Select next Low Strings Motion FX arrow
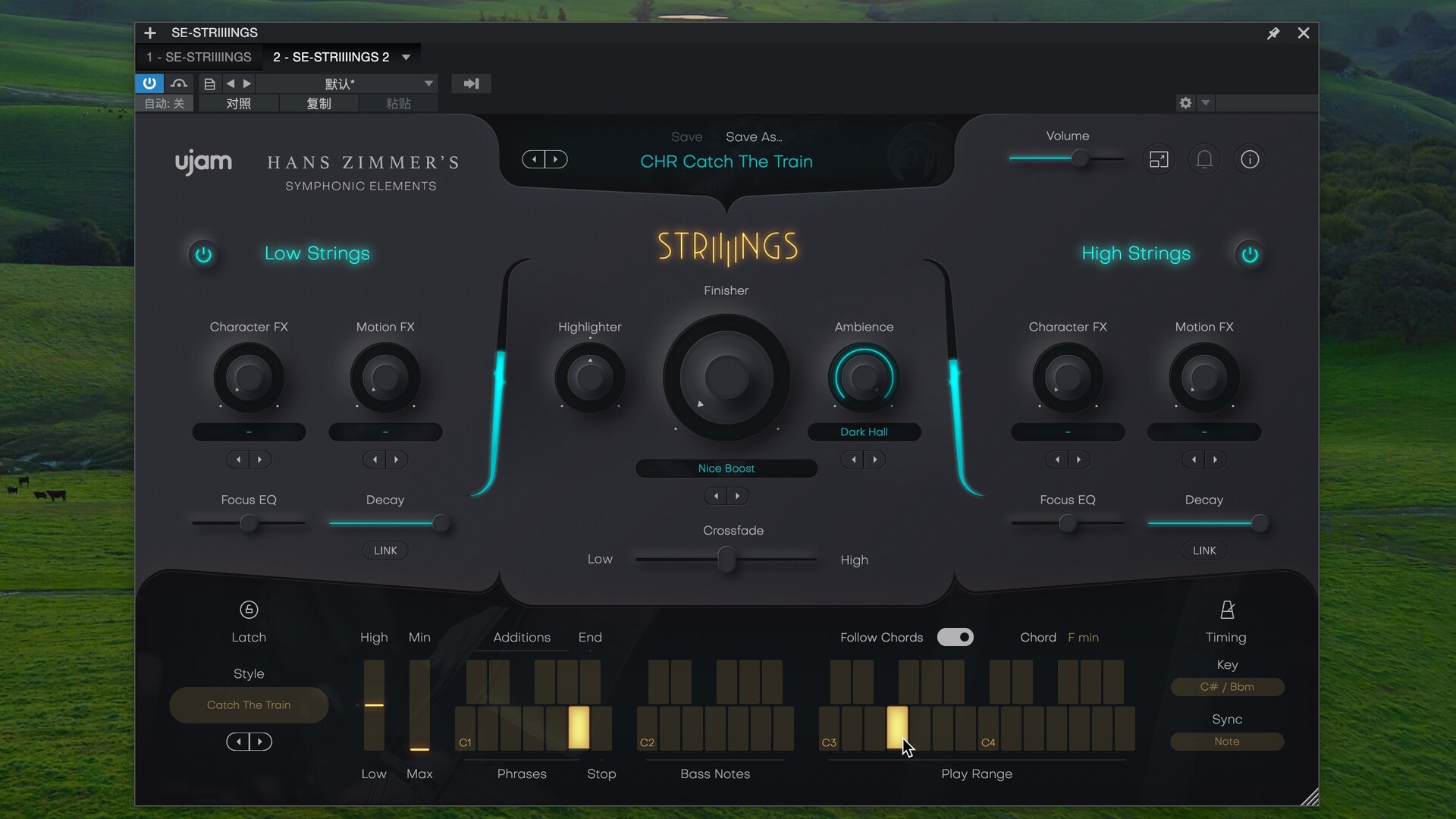Screen dimensions: 1456x819 tap(397, 460)
